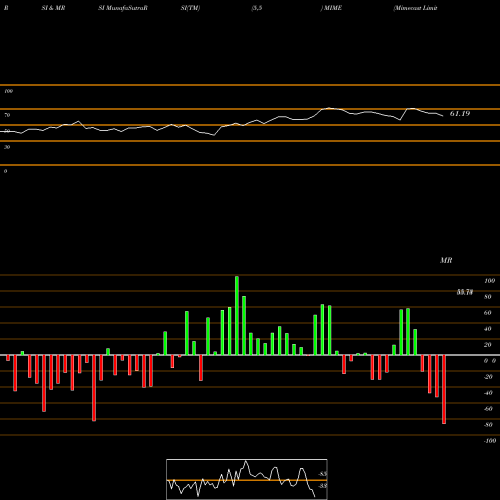Click the RSI axis label 70
Screen dimensions: 500x500
tap(7, 115)
